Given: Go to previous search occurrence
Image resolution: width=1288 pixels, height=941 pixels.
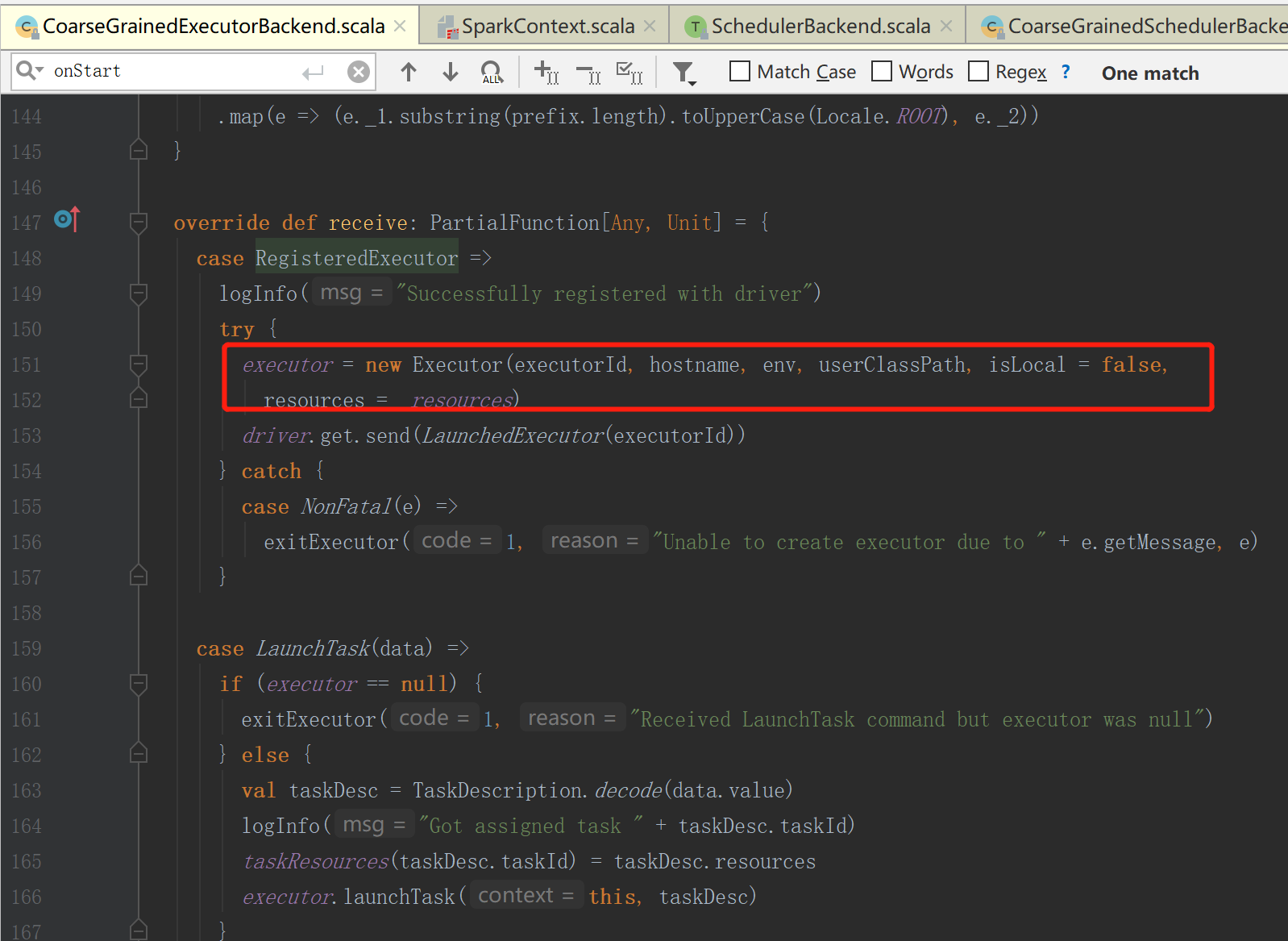Looking at the screenshot, I should tap(409, 73).
